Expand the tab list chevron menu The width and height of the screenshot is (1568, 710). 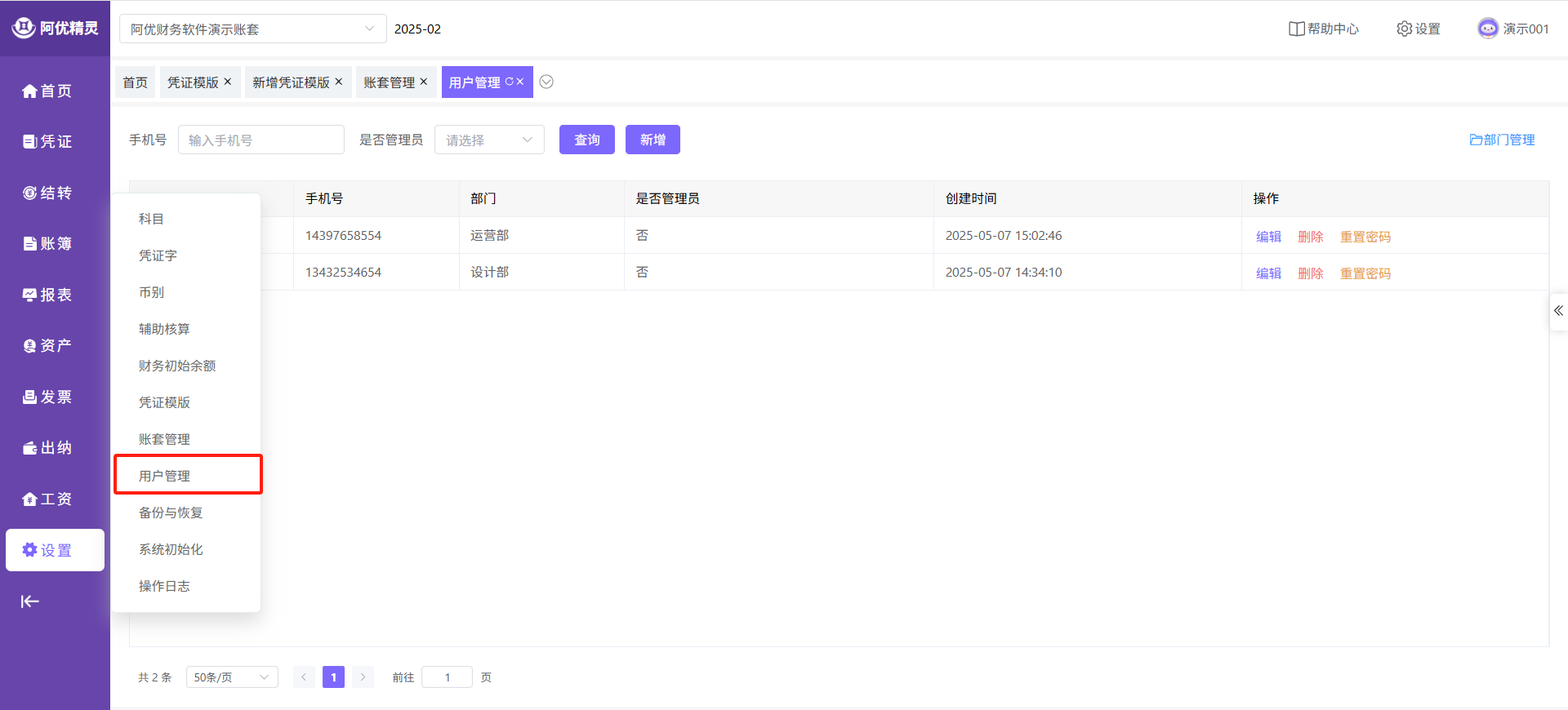546,82
